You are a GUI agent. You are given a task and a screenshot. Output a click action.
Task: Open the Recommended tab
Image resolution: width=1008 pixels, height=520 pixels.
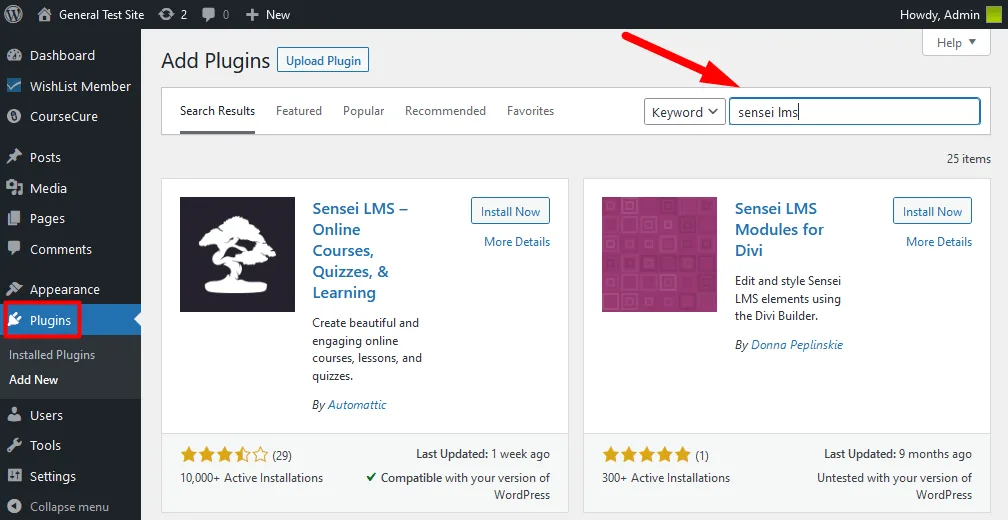point(445,111)
